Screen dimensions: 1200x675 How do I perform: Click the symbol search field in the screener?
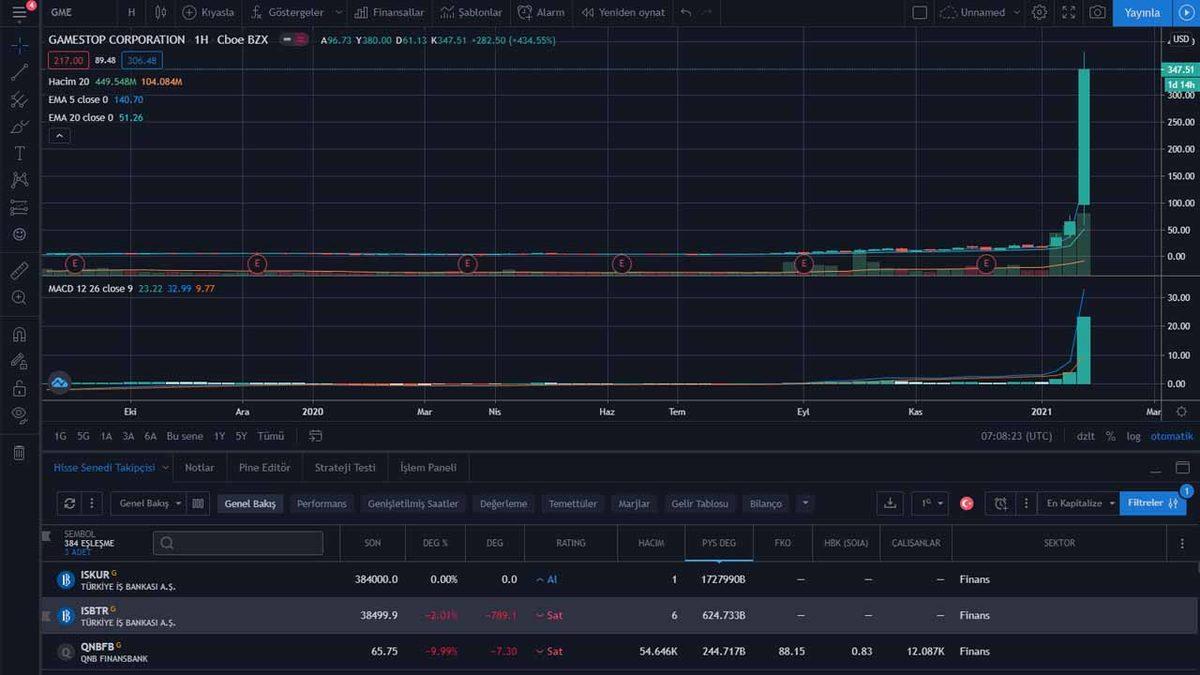(x=237, y=542)
